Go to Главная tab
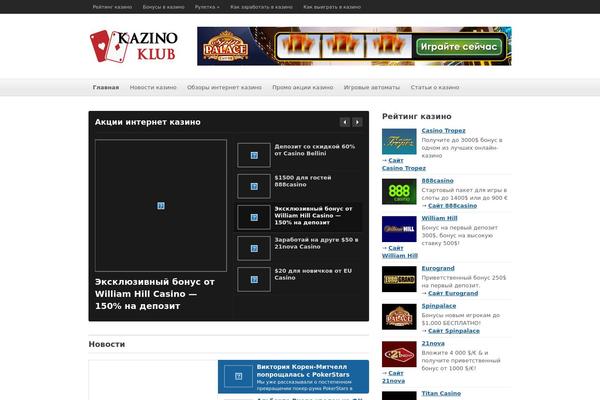 pyautogui.click(x=106, y=87)
